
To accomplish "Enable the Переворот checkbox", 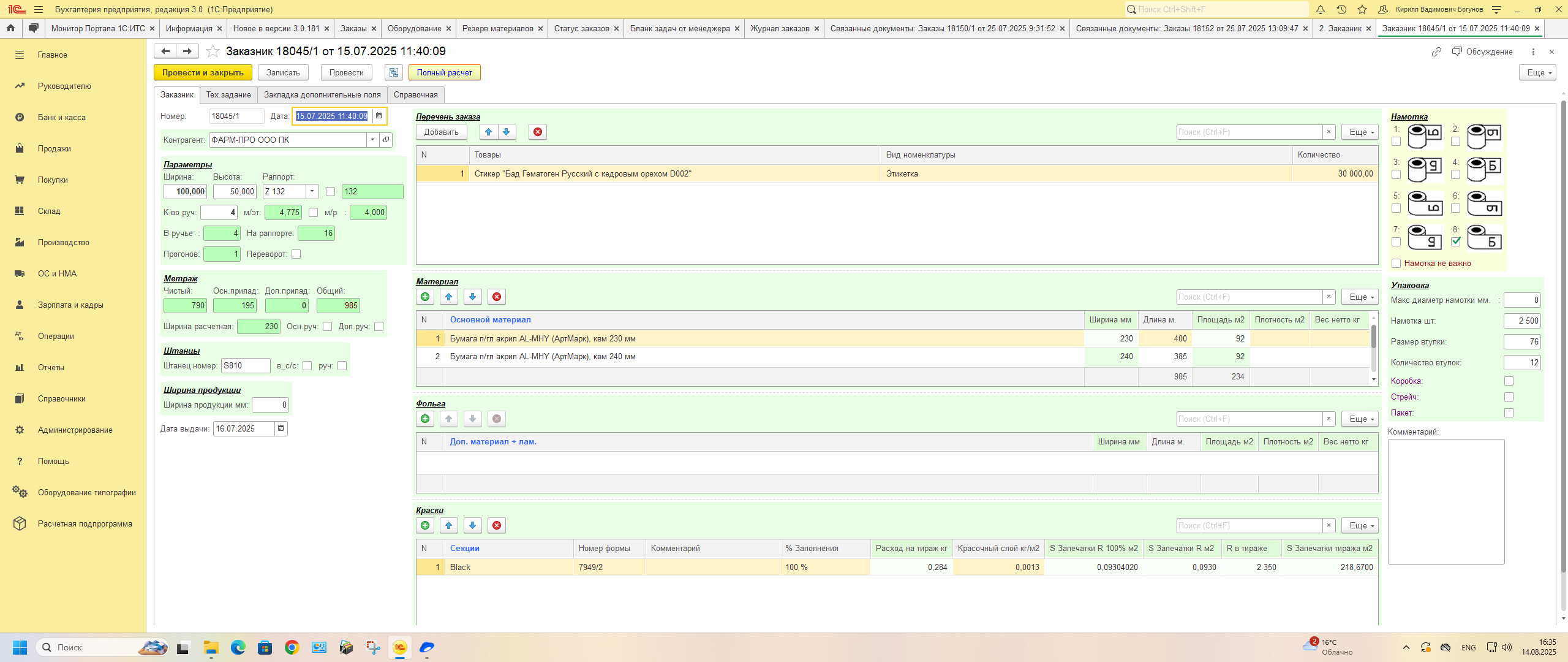I will 296,254.
